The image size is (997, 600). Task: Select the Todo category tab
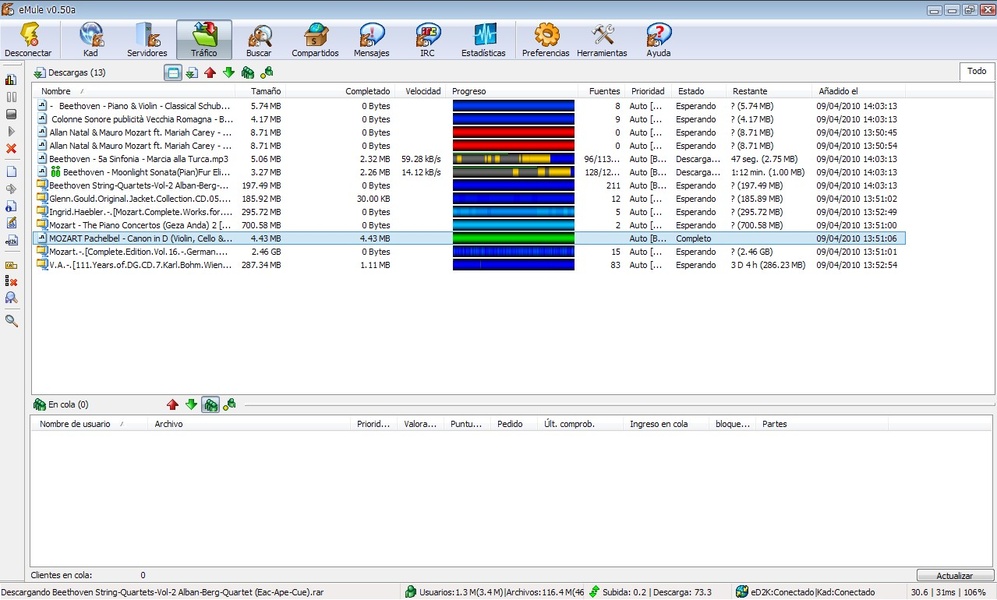(976, 71)
